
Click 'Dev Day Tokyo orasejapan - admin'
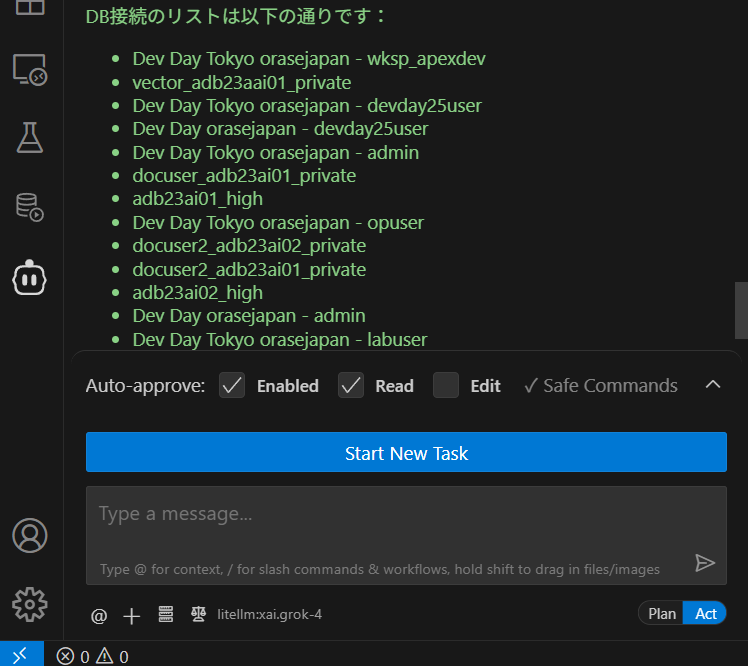point(275,153)
